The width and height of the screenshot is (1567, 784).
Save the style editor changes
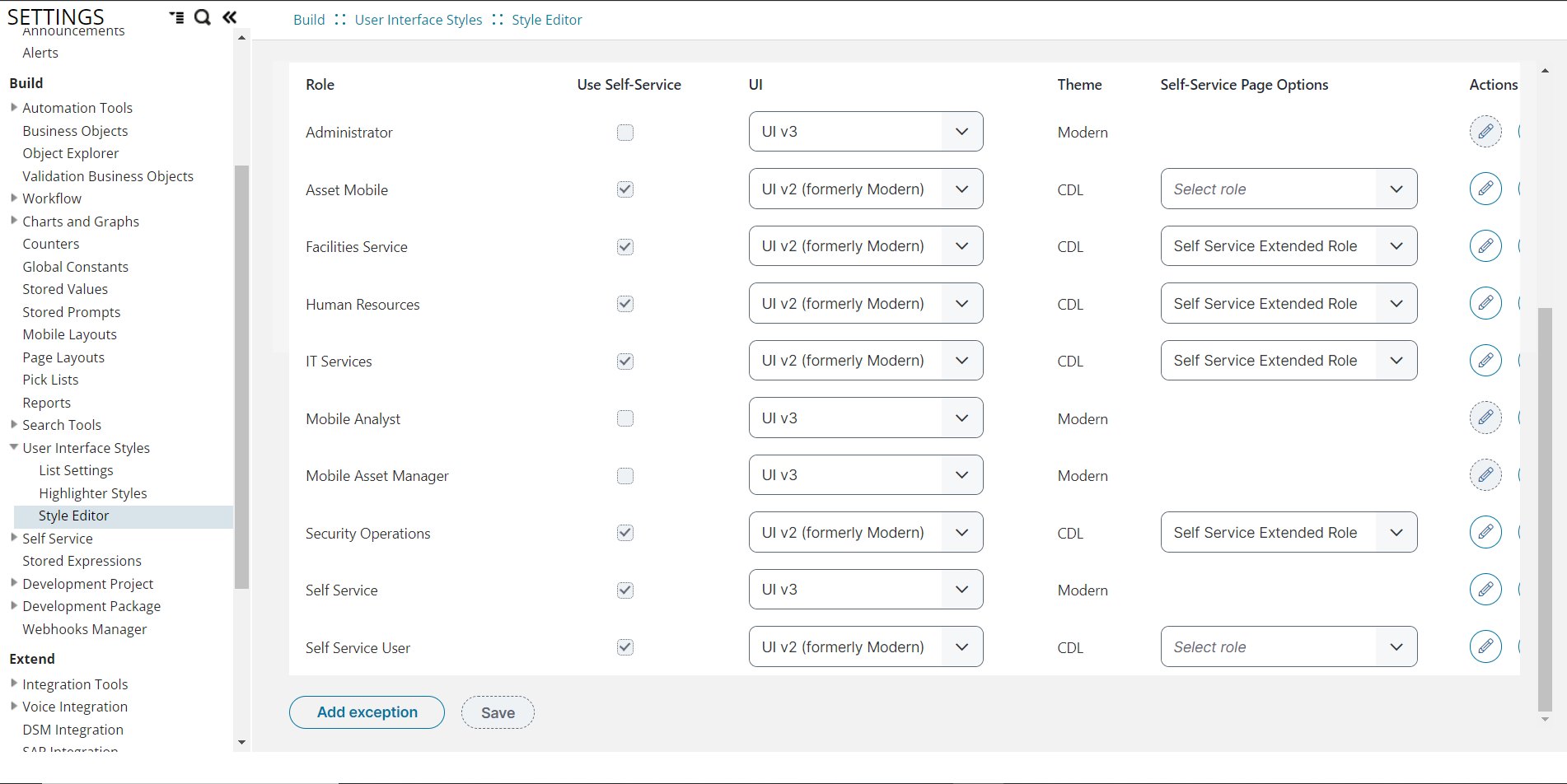[498, 712]
